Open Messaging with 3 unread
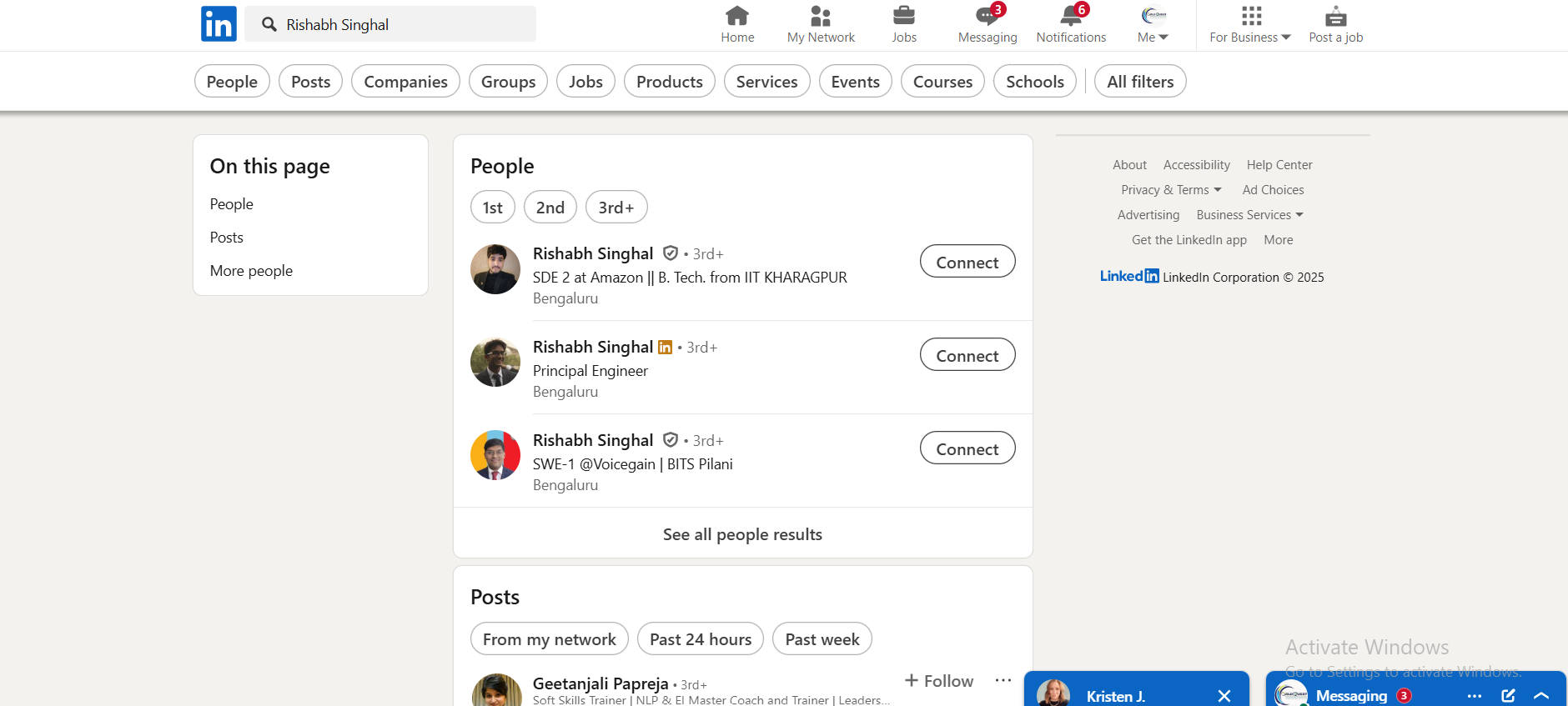Image resolution: width=1568 pixels, height=706 pixels. click(988, 17)
